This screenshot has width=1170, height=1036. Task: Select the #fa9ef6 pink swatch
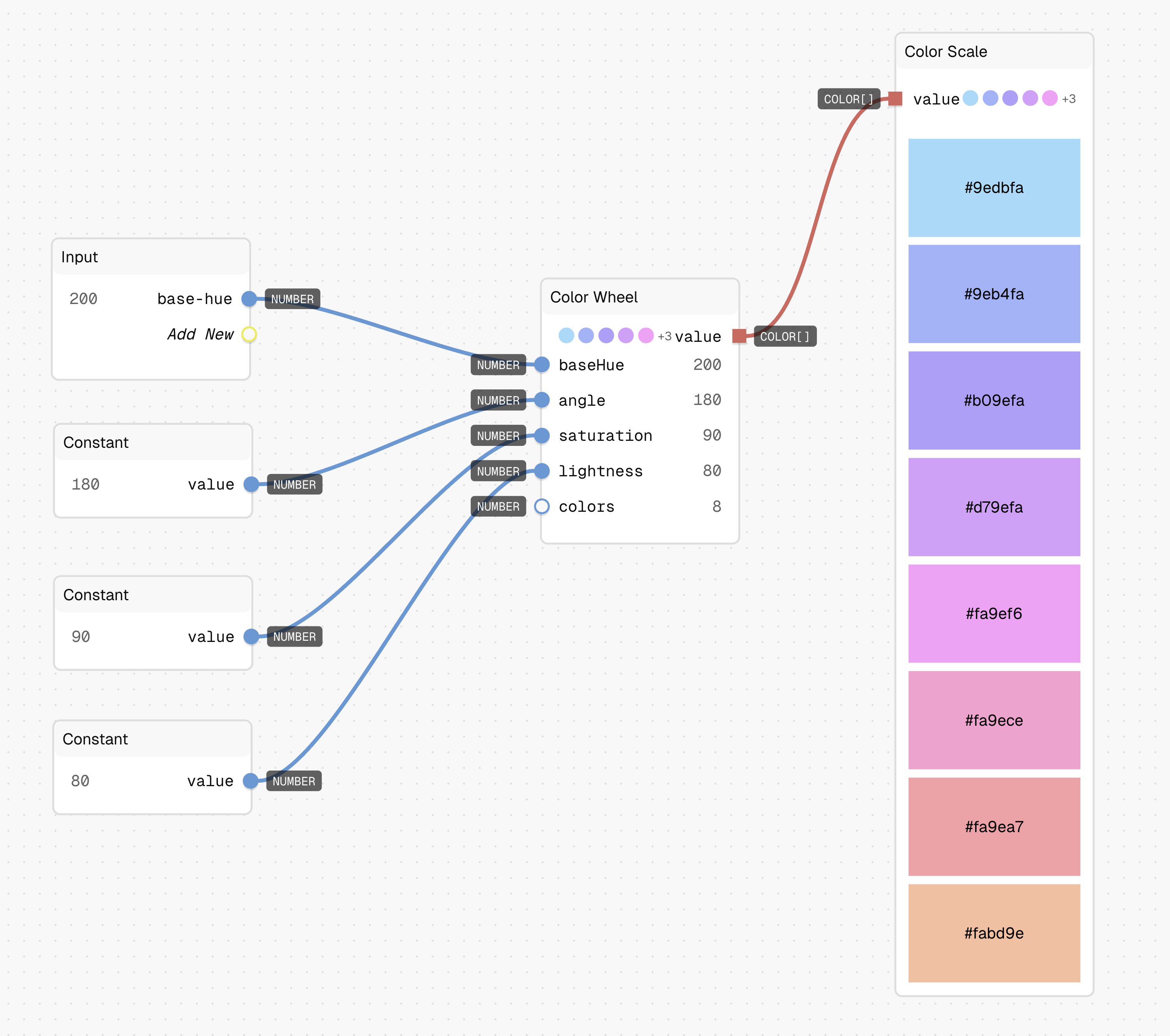pos(994,613)
